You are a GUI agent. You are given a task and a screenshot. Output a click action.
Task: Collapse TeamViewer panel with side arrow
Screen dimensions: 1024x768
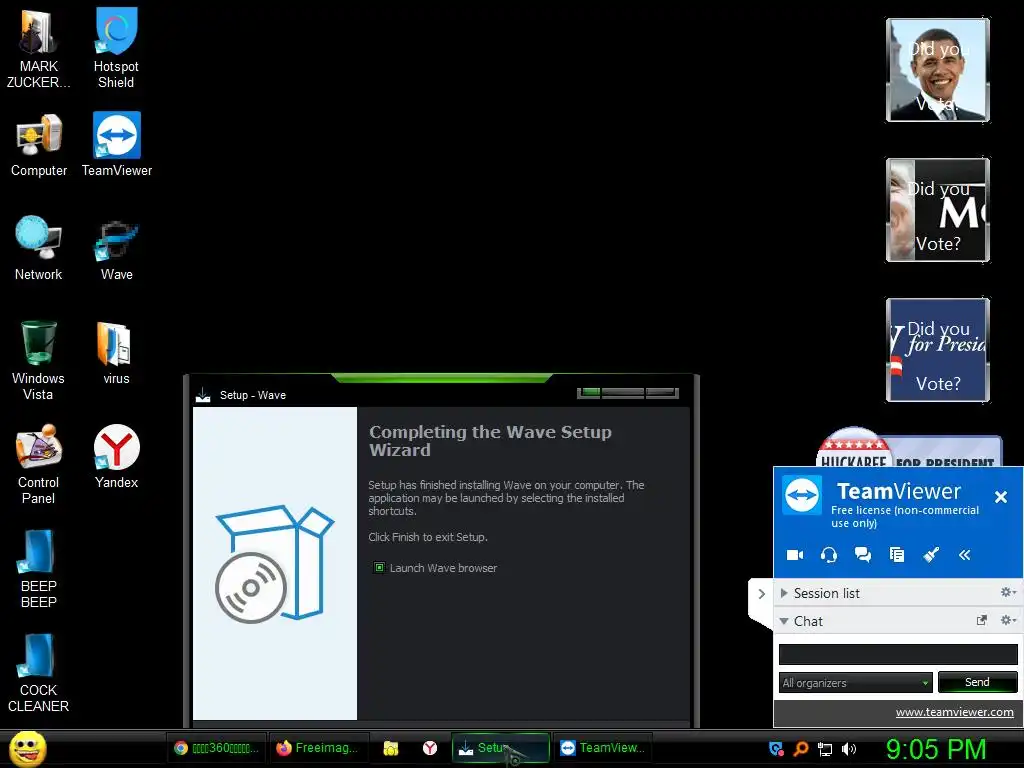[761, 594]
